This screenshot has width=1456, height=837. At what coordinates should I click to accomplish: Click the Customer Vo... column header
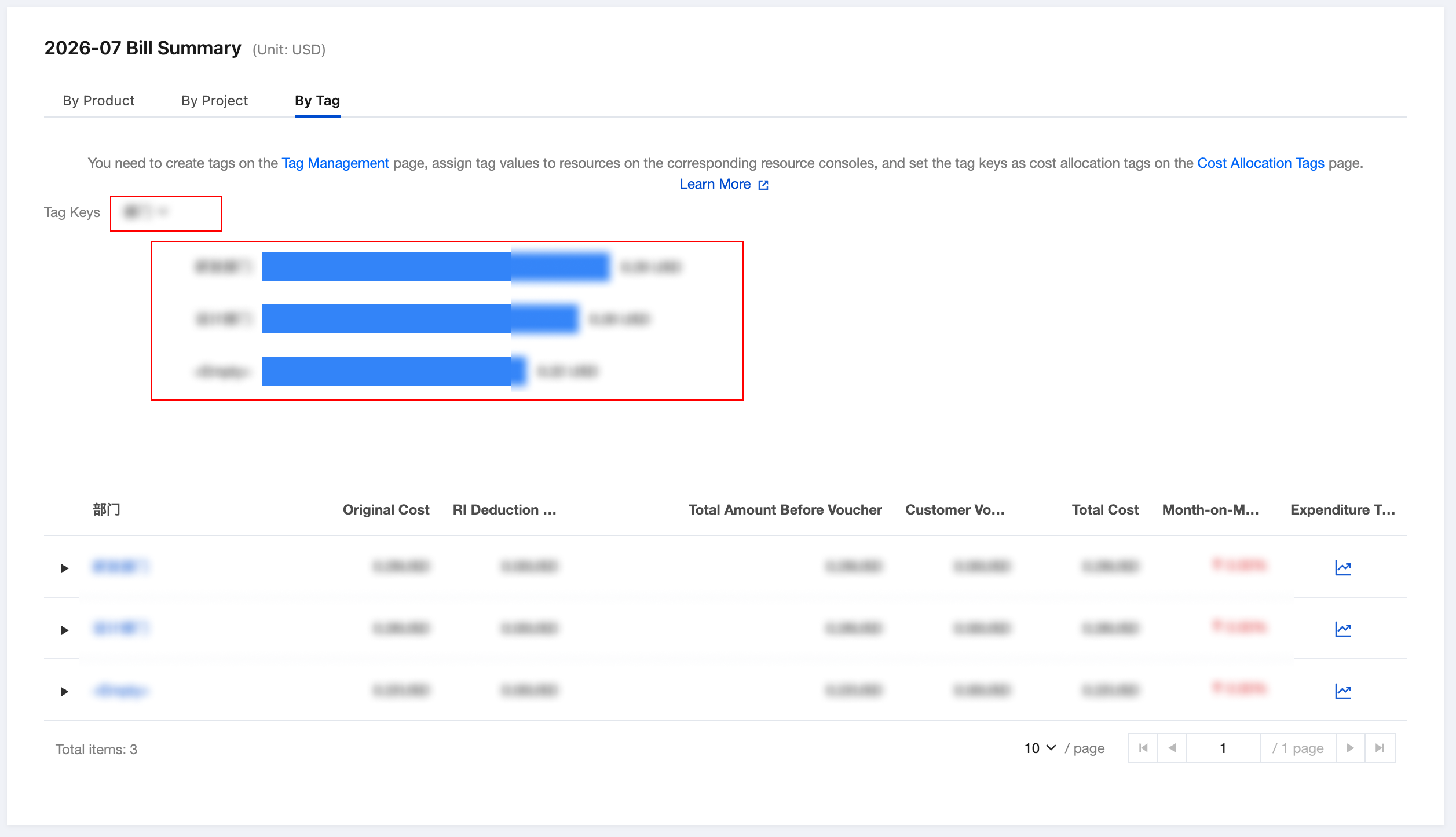[955, 510]
